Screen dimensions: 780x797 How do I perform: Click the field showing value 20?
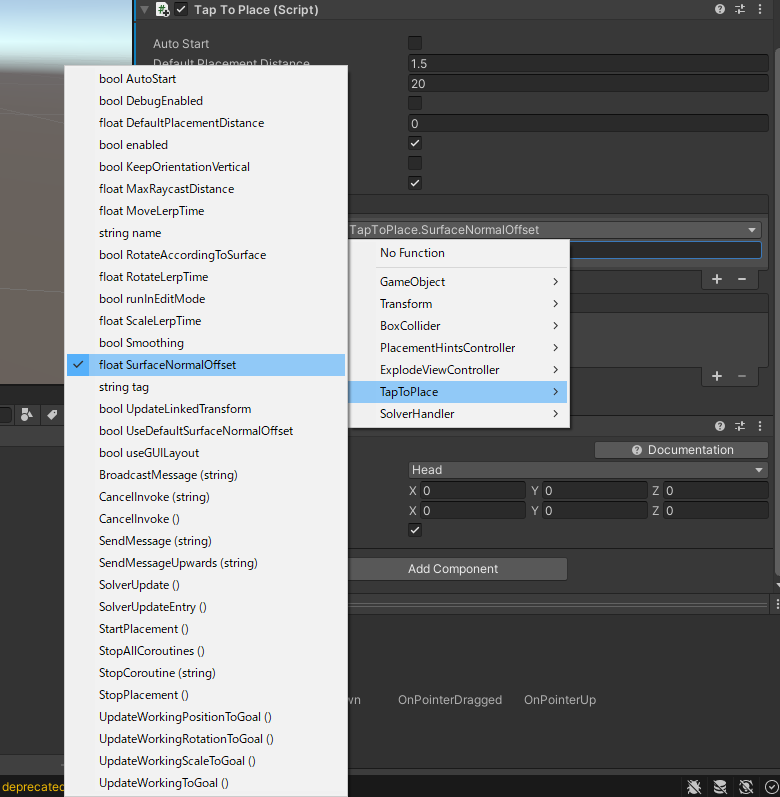tap(588, 83)
